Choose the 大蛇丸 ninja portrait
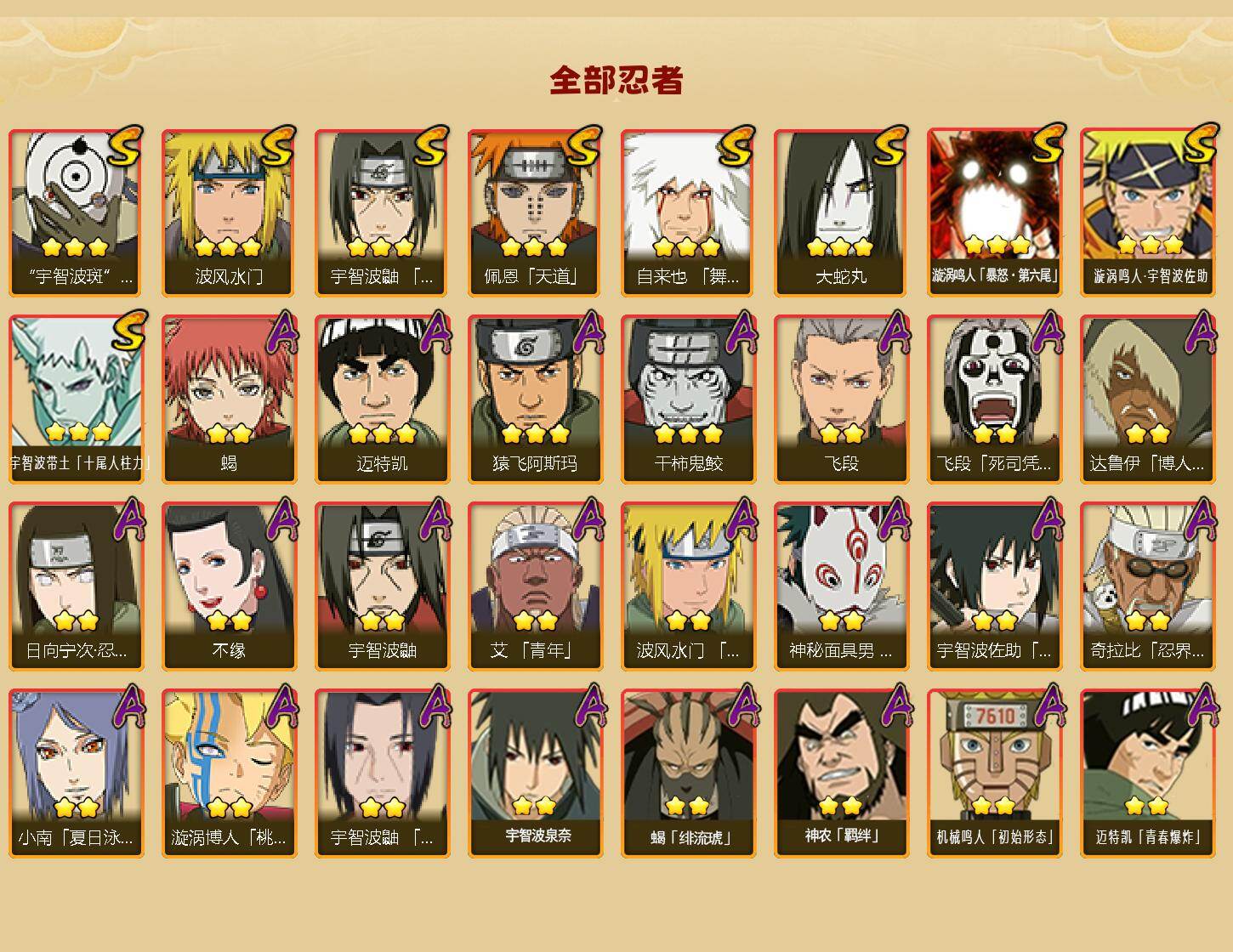The height and width of the screenshot is (952, 1233). click(x=841, y=212)
